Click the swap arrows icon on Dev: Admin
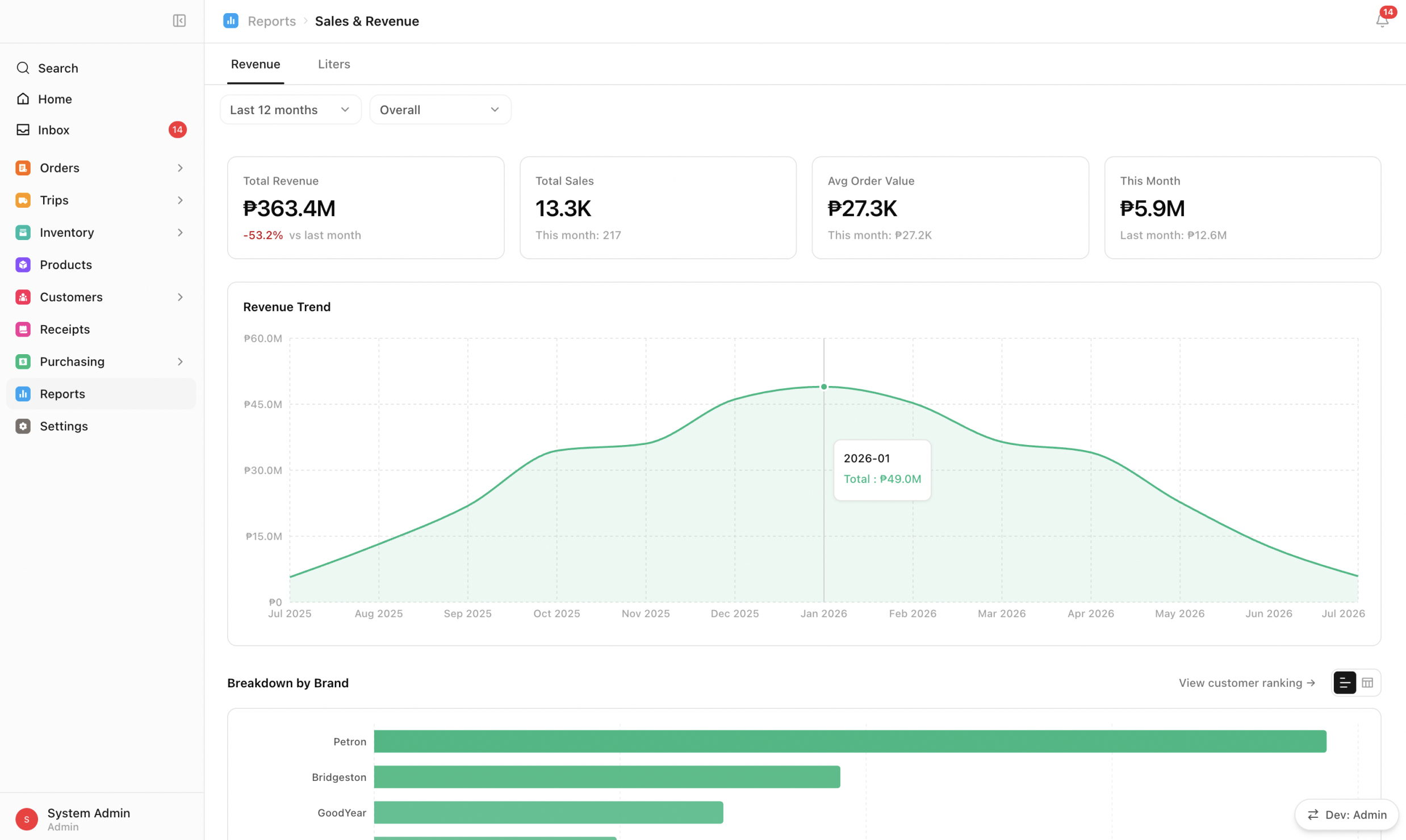Screen dimensions: 1406x840 coord(1313,815)
